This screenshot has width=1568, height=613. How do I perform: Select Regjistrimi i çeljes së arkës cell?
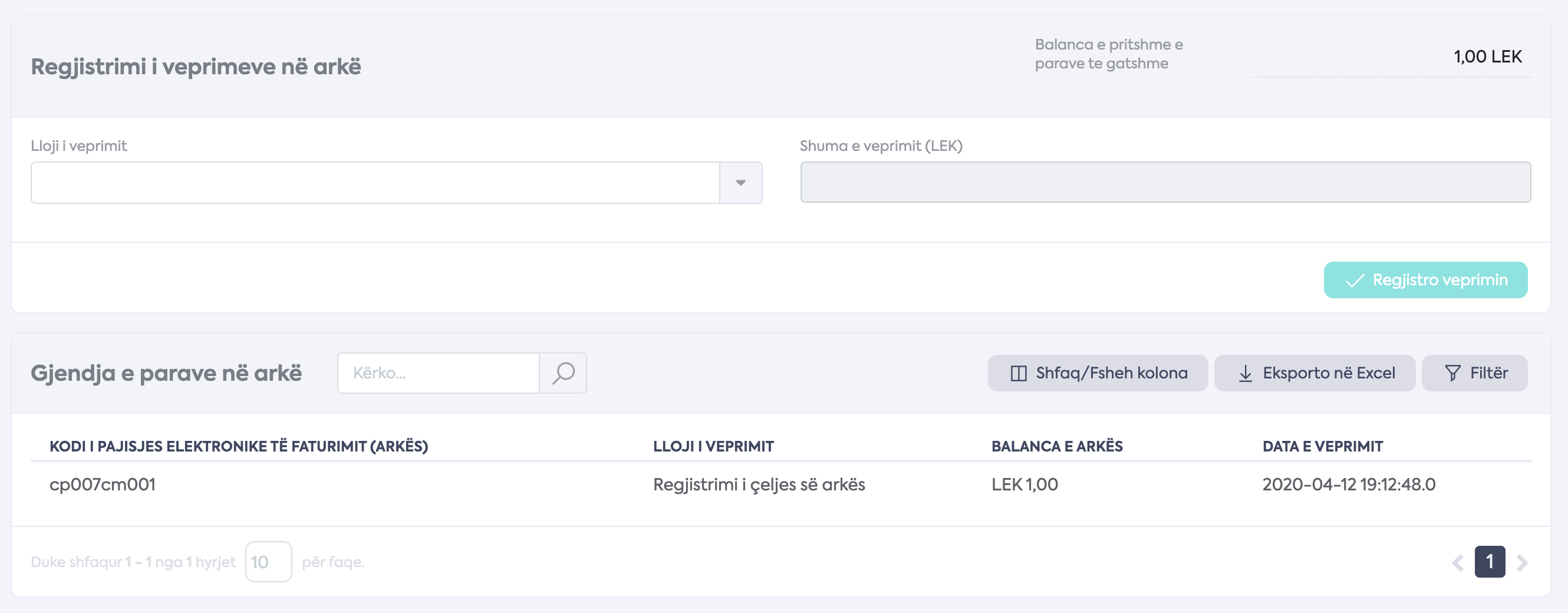point(759,485)
